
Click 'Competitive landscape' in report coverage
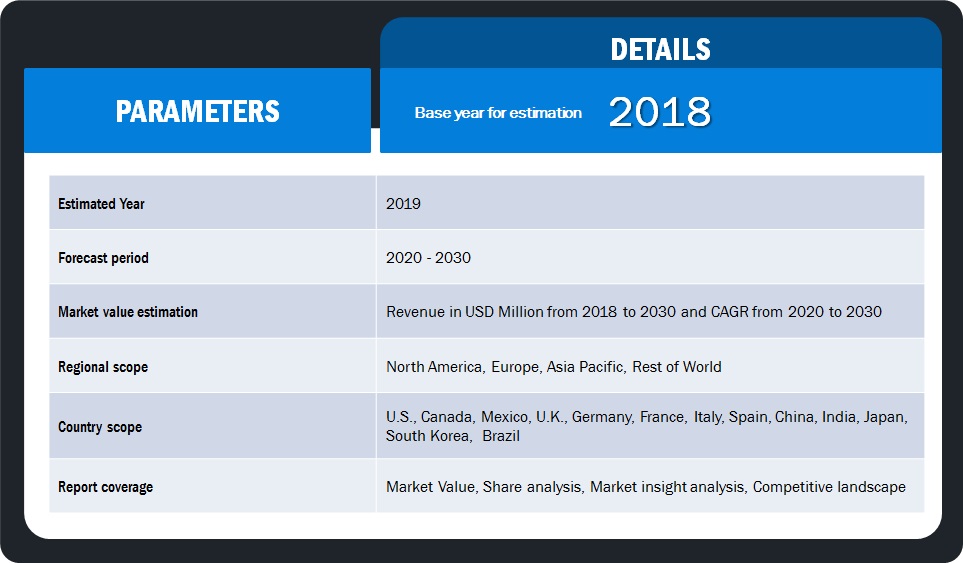pos(829,487)
